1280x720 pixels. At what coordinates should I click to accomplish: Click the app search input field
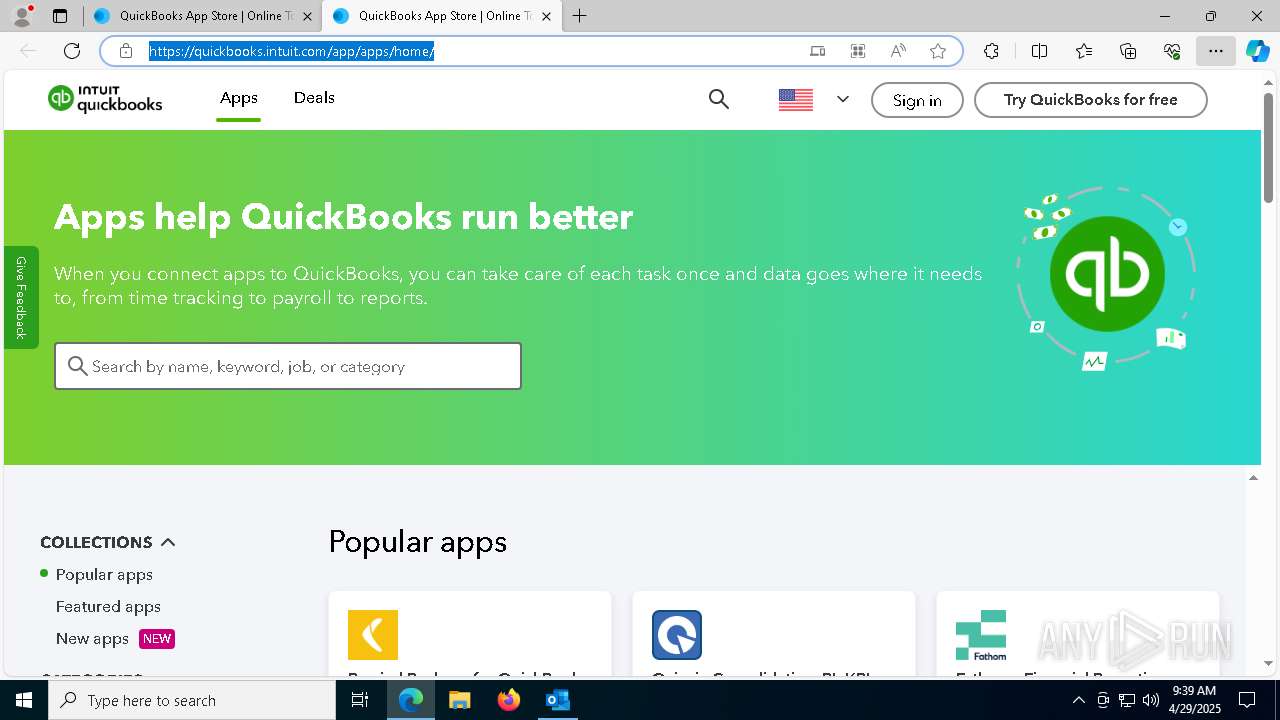tap(288, 366)
